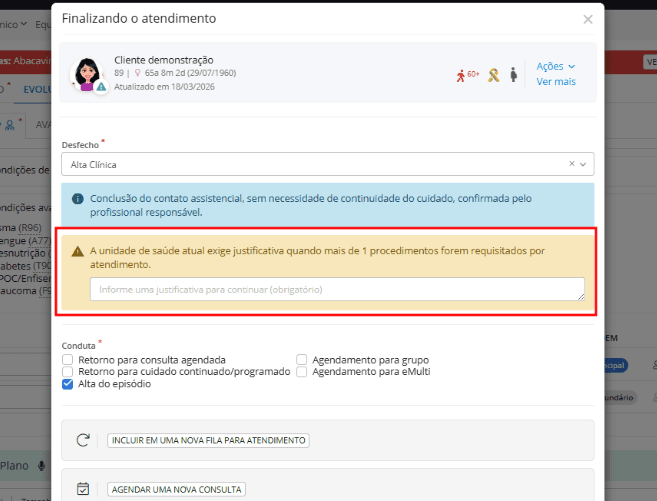Click the alert triangle badge on avatar
Image resolution: width=657 pixels, height=501 pixels.
click(101, 87)
